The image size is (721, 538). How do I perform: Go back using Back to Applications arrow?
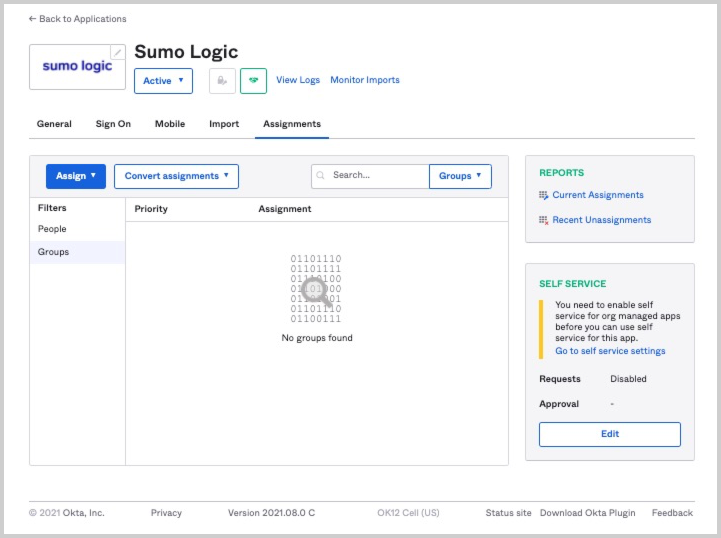pyautogui.click(x=33, y=19)
